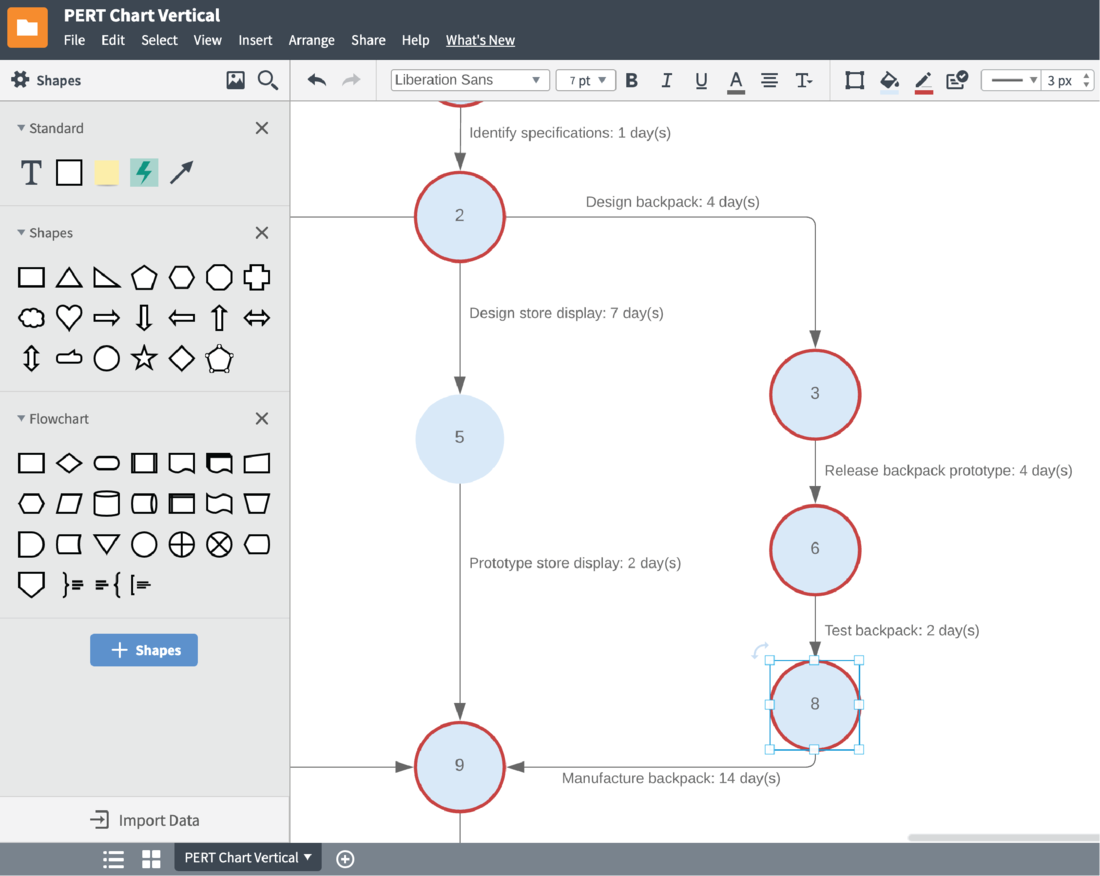
Task: Open the font size dropdown
Action: coord(585,80)
